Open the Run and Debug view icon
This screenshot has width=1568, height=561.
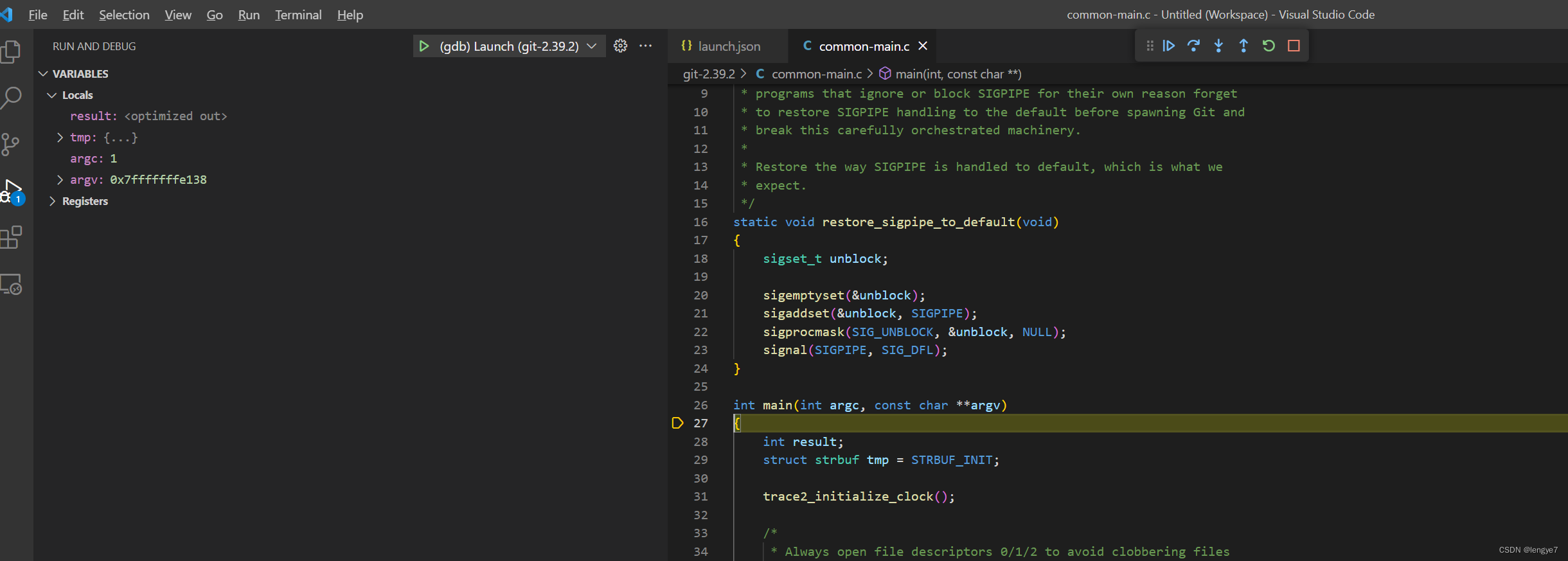click(12, 191)
